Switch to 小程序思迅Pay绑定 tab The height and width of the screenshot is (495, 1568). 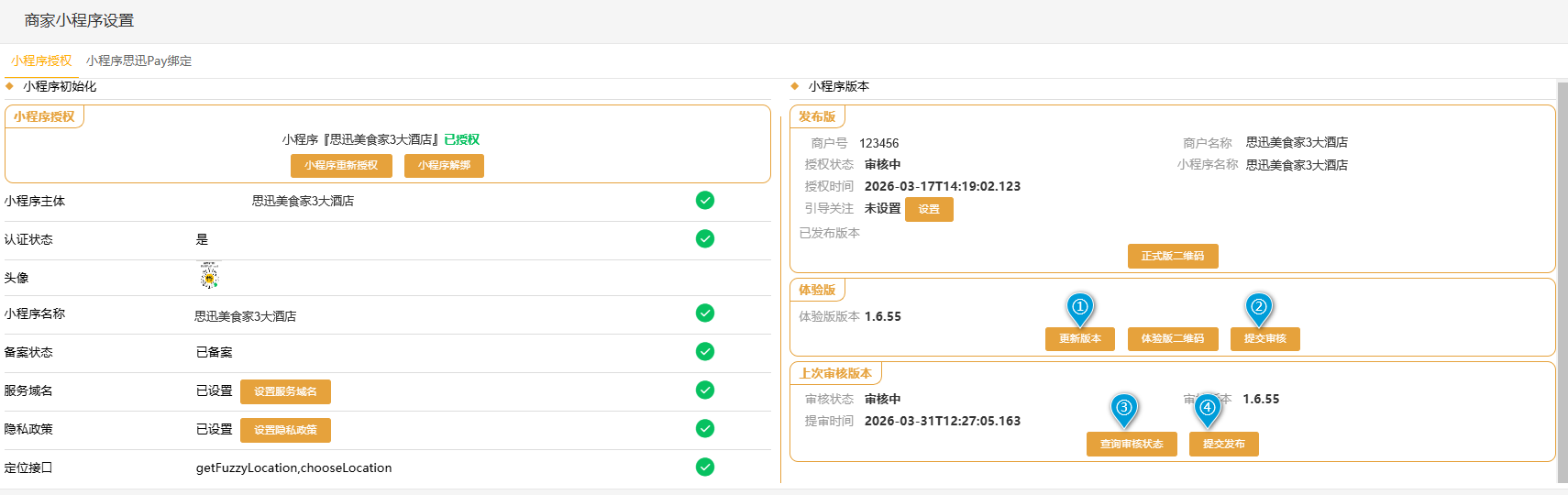(138, 60)
